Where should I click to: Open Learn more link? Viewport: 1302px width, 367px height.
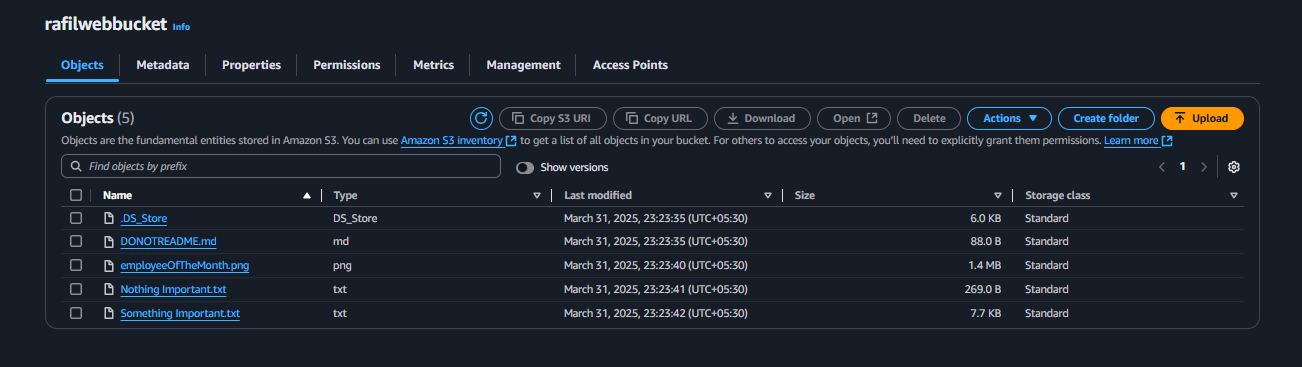[1137, 142]
